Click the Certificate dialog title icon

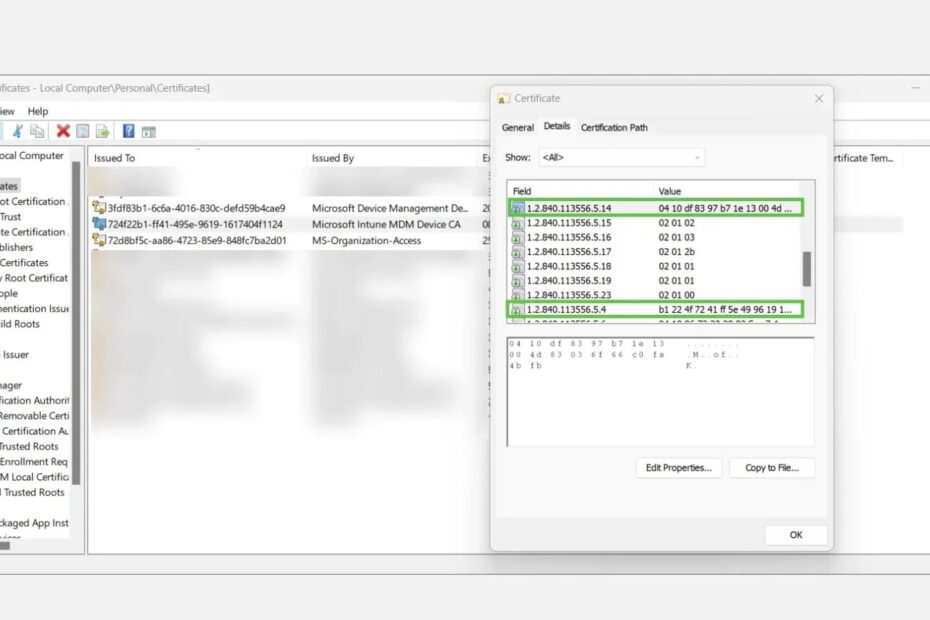[x=504, y=98]
